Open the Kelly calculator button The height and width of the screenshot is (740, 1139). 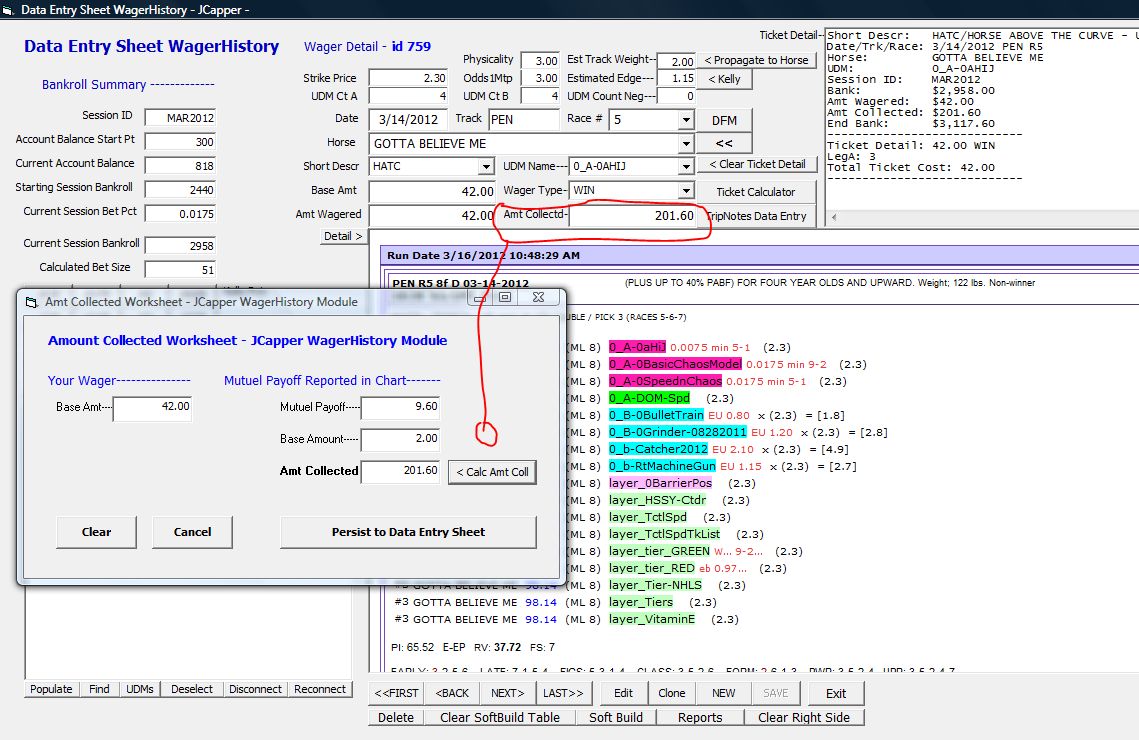pos(724,79)
